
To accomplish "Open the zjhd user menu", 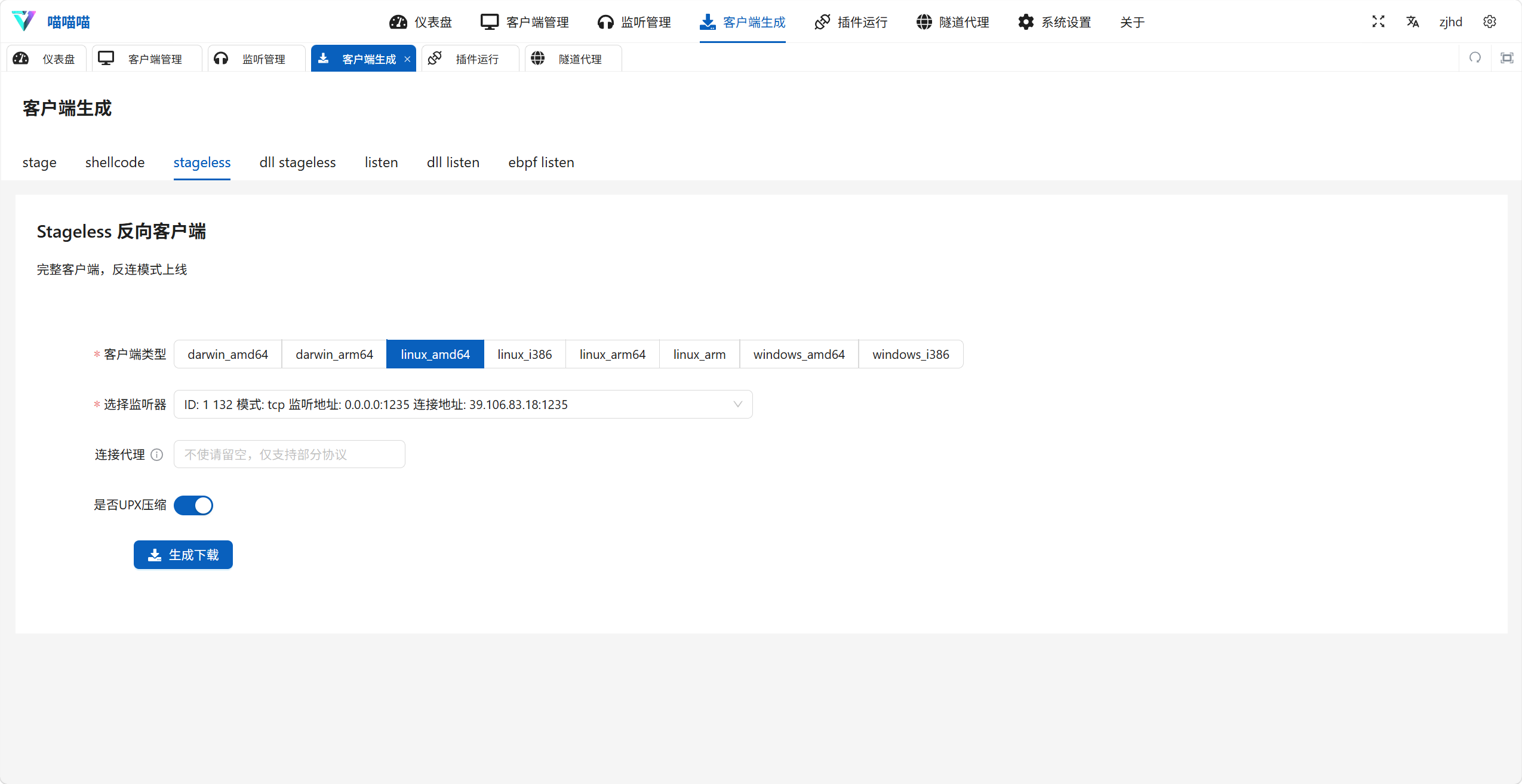I will point(1450,22).
